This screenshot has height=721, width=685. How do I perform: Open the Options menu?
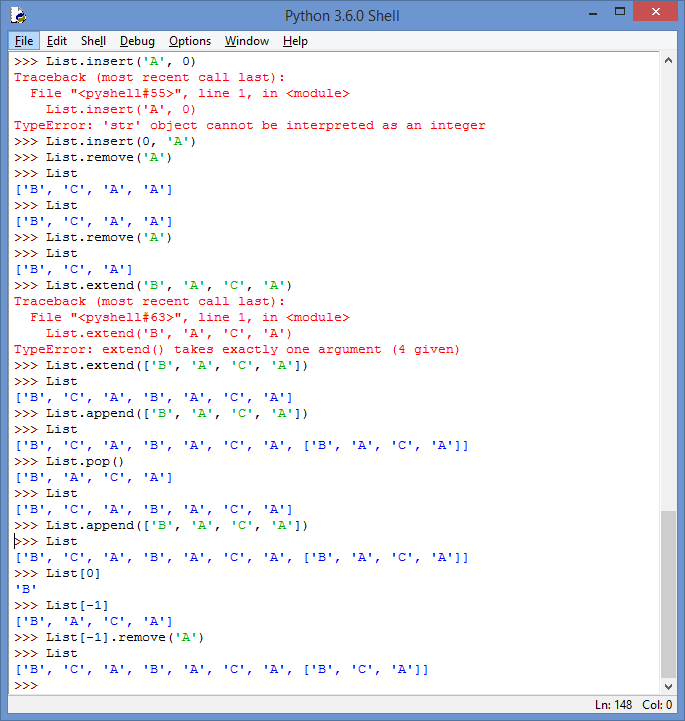[x=190, y=41]
